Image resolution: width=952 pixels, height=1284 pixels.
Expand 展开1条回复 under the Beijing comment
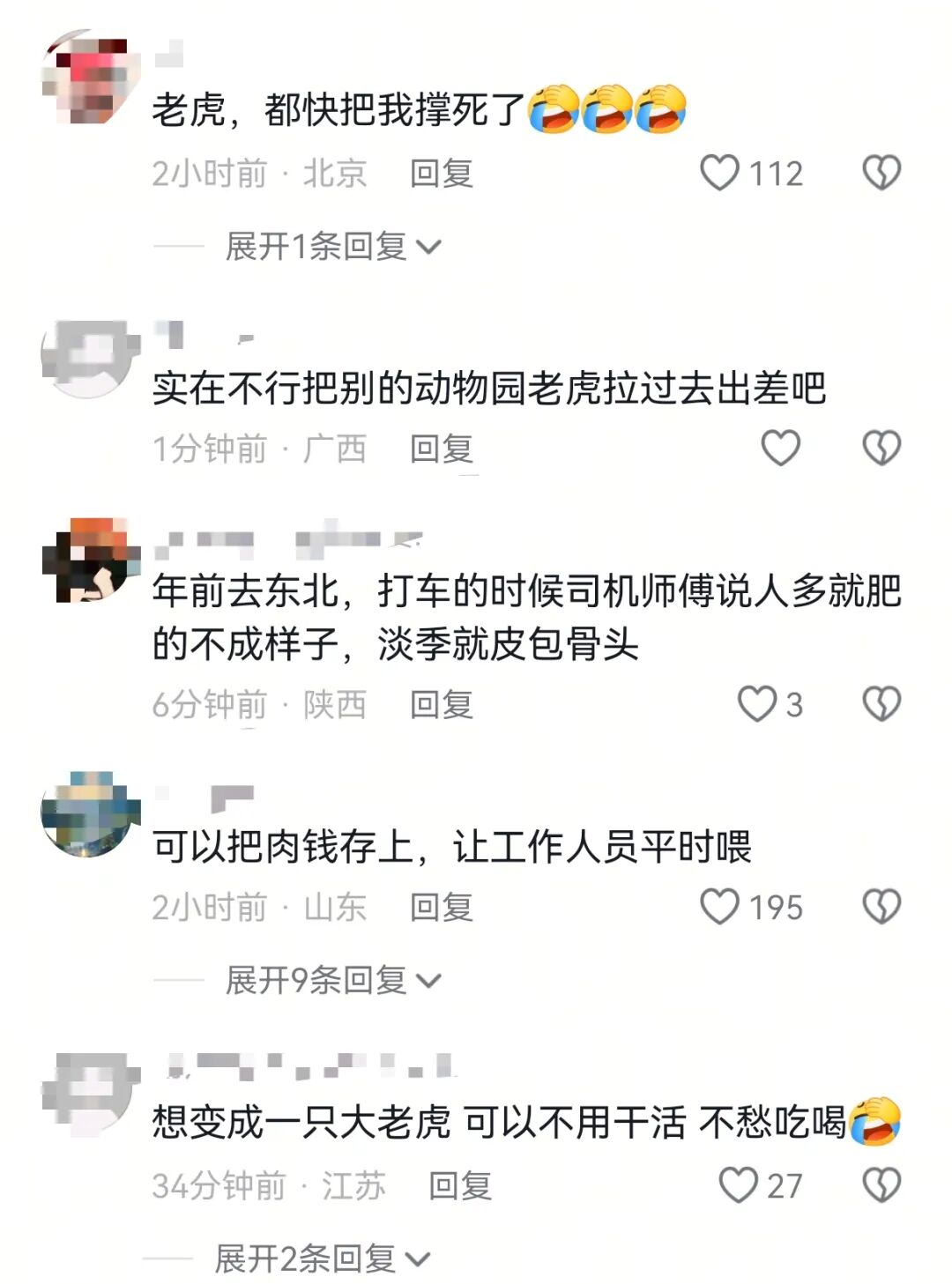click(333, 247)
